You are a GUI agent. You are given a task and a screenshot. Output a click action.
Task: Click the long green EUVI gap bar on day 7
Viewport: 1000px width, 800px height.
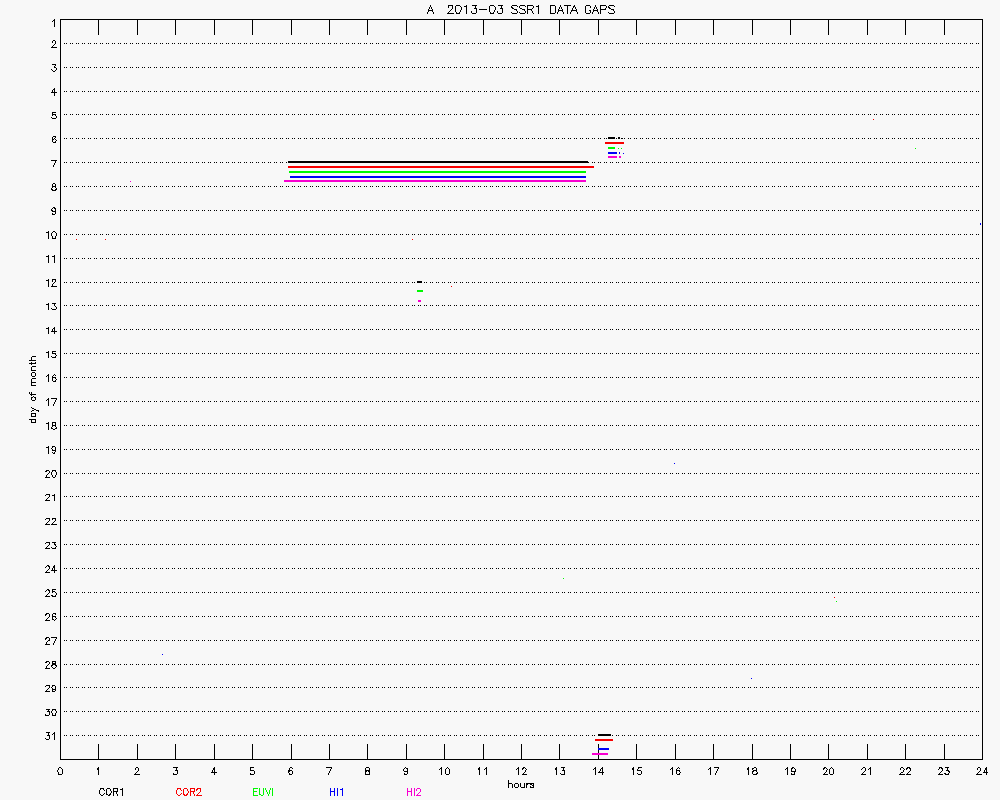click(437, 172)
